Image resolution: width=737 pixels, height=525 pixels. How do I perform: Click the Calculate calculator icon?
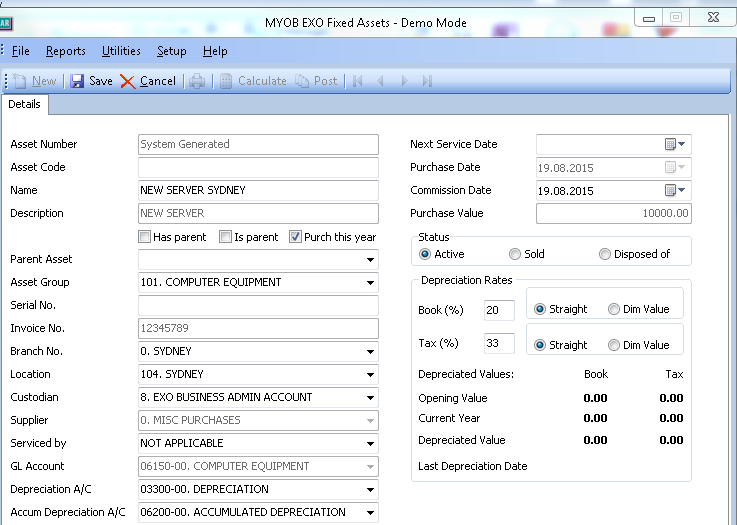point(226,81)
